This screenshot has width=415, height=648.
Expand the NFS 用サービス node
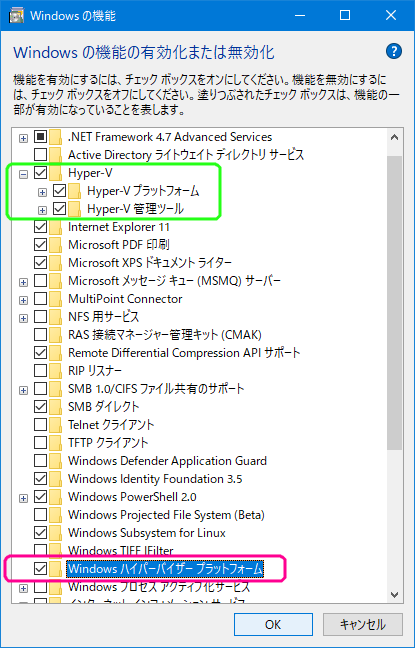[24, 318]
